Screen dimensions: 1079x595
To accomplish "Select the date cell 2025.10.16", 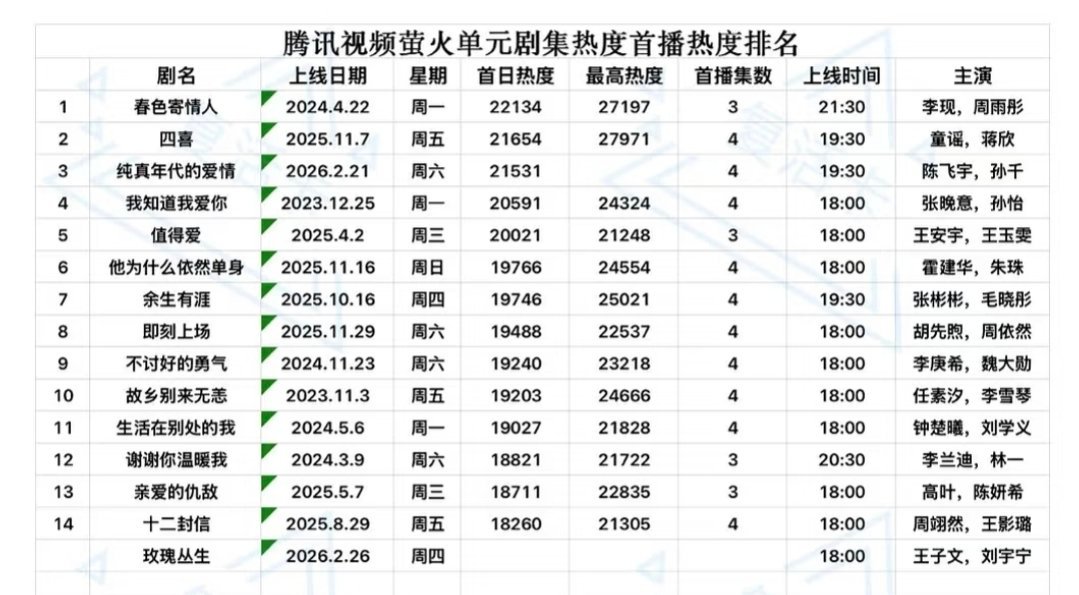I will point(328,299).
